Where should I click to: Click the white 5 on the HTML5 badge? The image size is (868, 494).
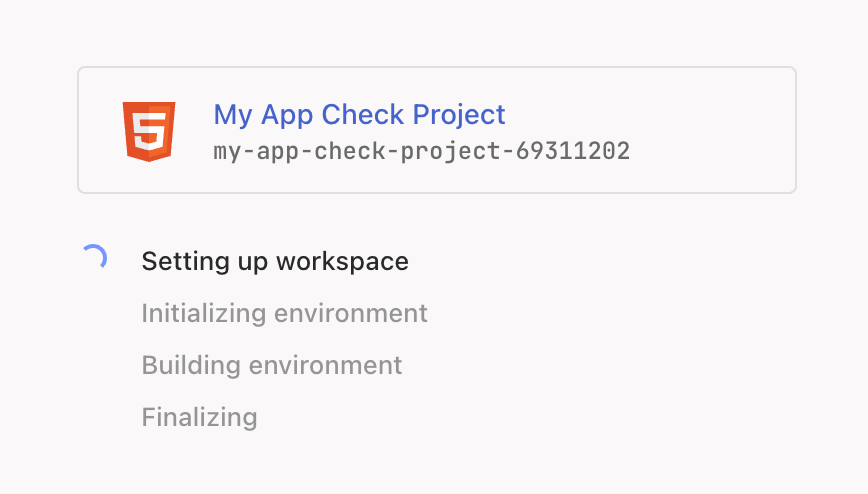point(150,131)
